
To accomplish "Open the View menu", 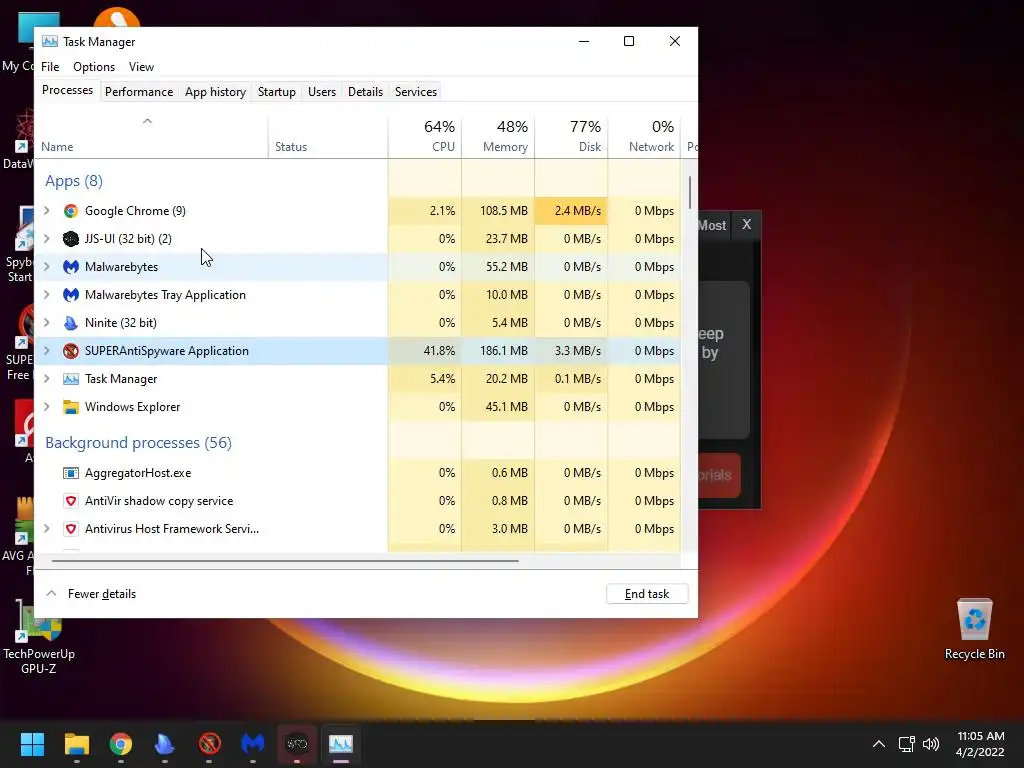I will point(141,67).
